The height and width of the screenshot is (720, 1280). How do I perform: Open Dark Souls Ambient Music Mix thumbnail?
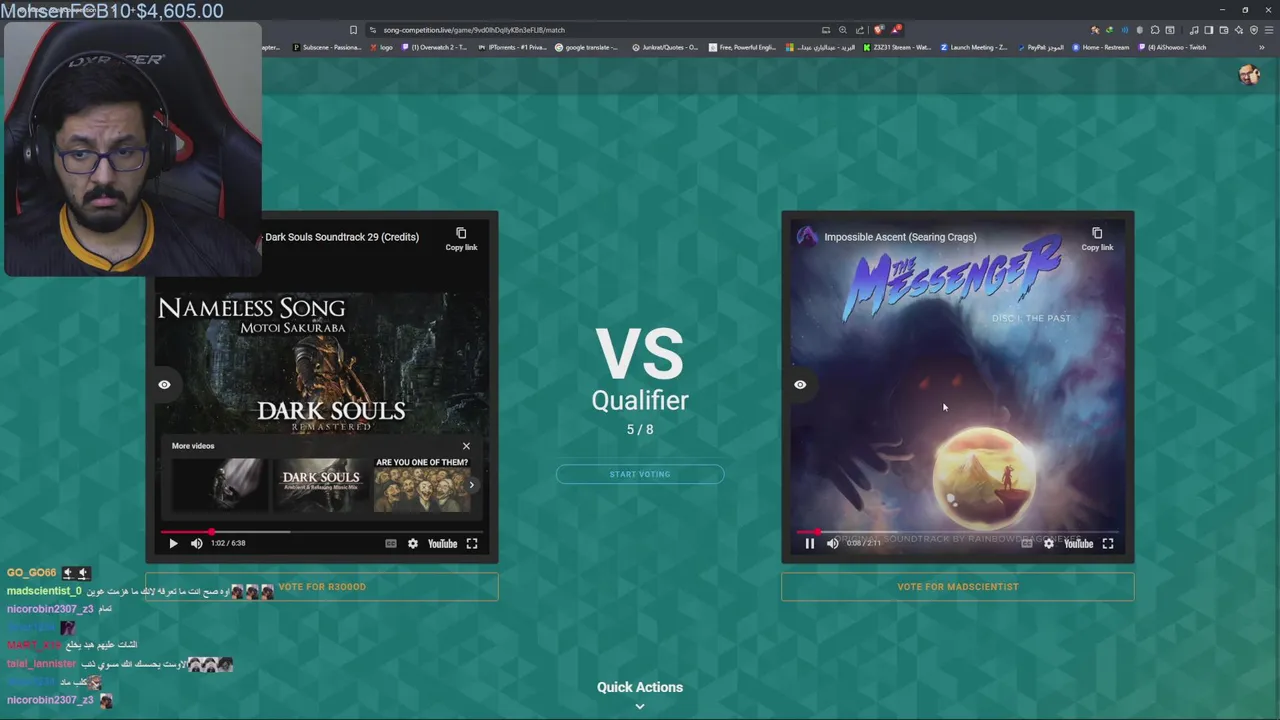[320, 485]
